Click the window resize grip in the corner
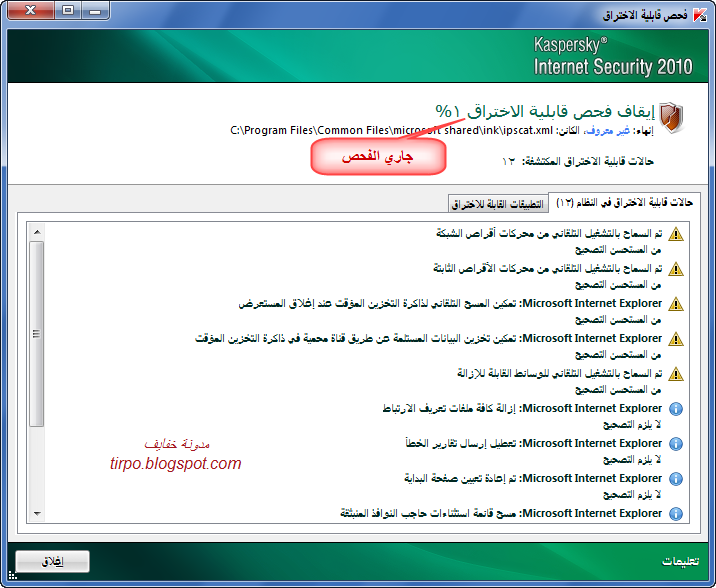Image resolution: width=716 pixels, height=588 pixels. click(12, 576)
